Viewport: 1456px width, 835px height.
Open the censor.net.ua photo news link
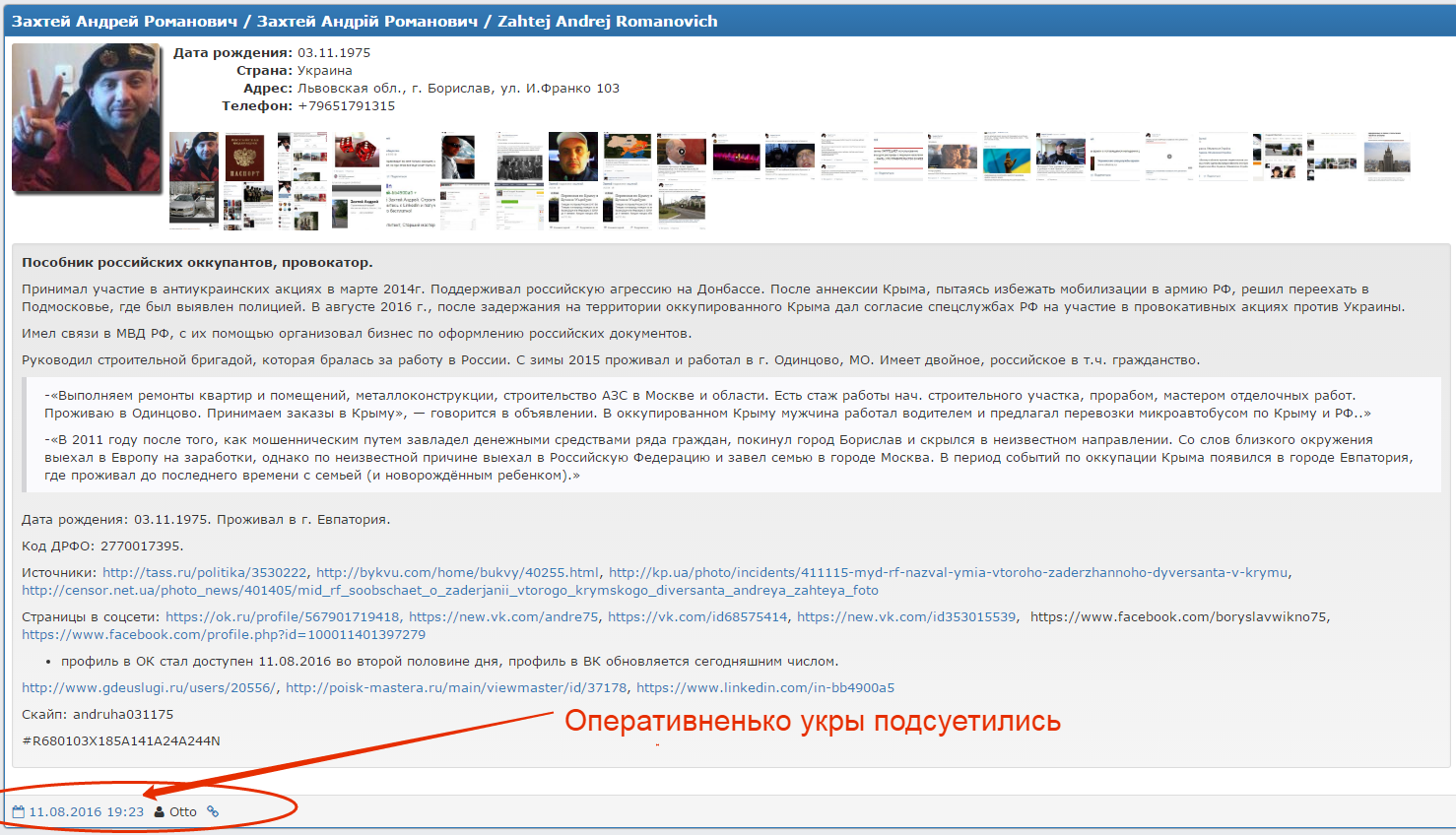pyautogui.click(x=449, y=591)
